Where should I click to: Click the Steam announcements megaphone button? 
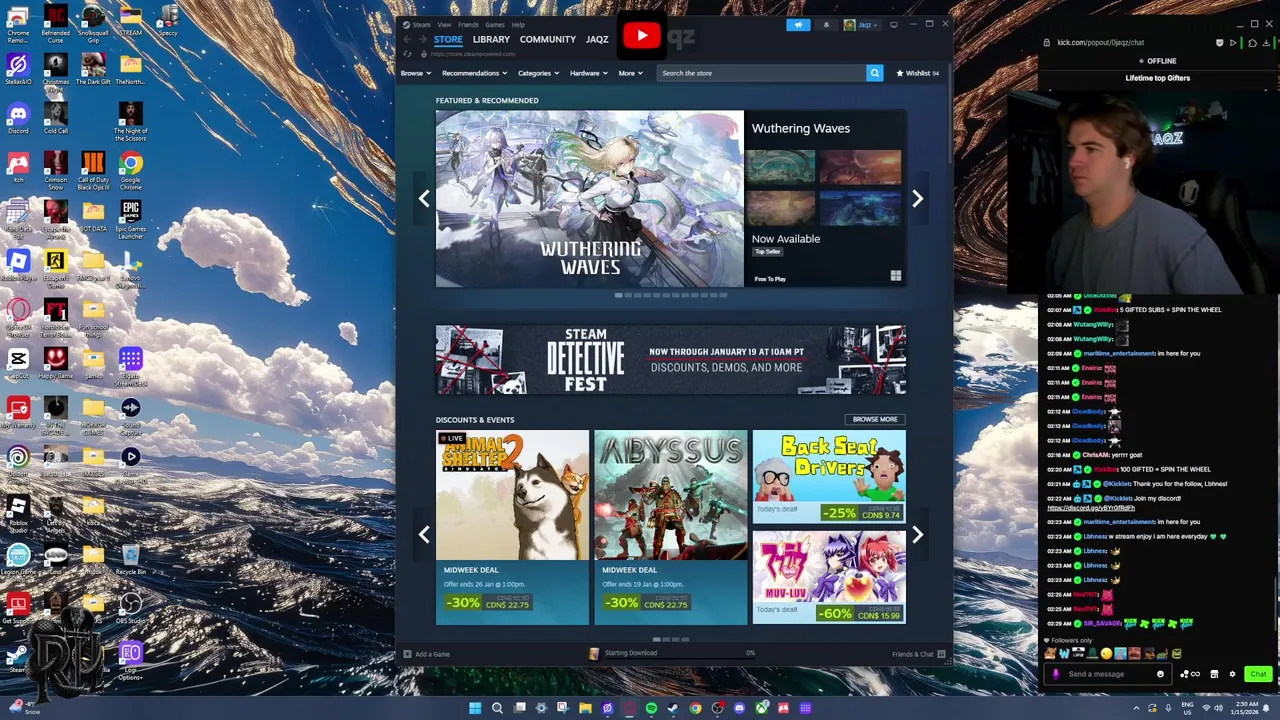798,25
